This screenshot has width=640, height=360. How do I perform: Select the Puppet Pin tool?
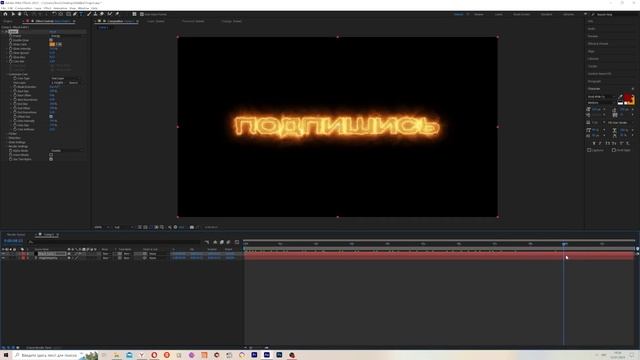point(117,14)
